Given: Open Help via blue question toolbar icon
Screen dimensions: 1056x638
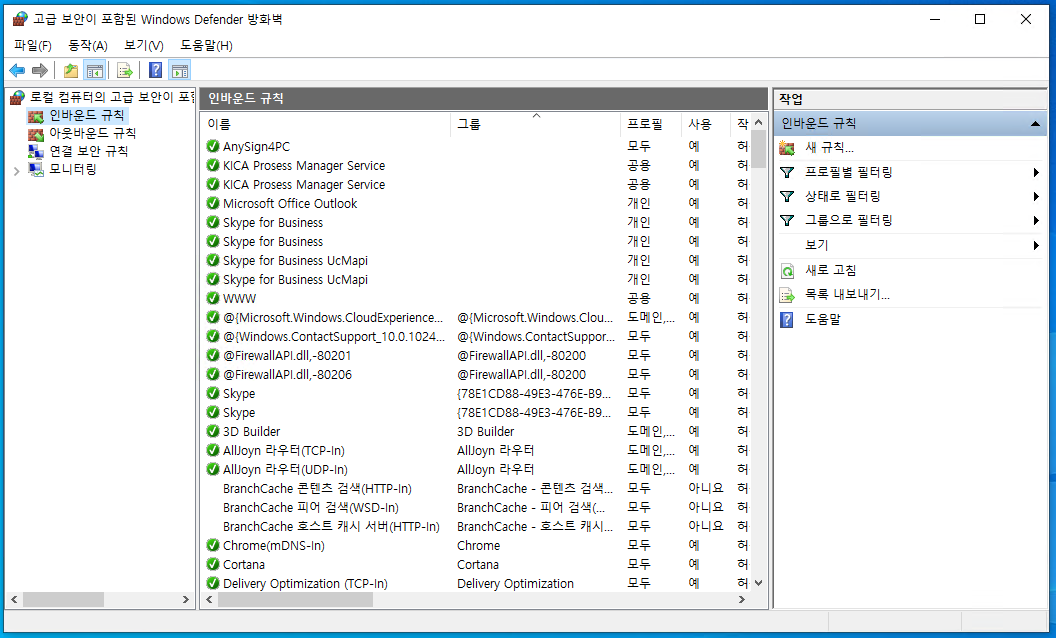Looking at the screenshot, I should [x=156, y=70].
